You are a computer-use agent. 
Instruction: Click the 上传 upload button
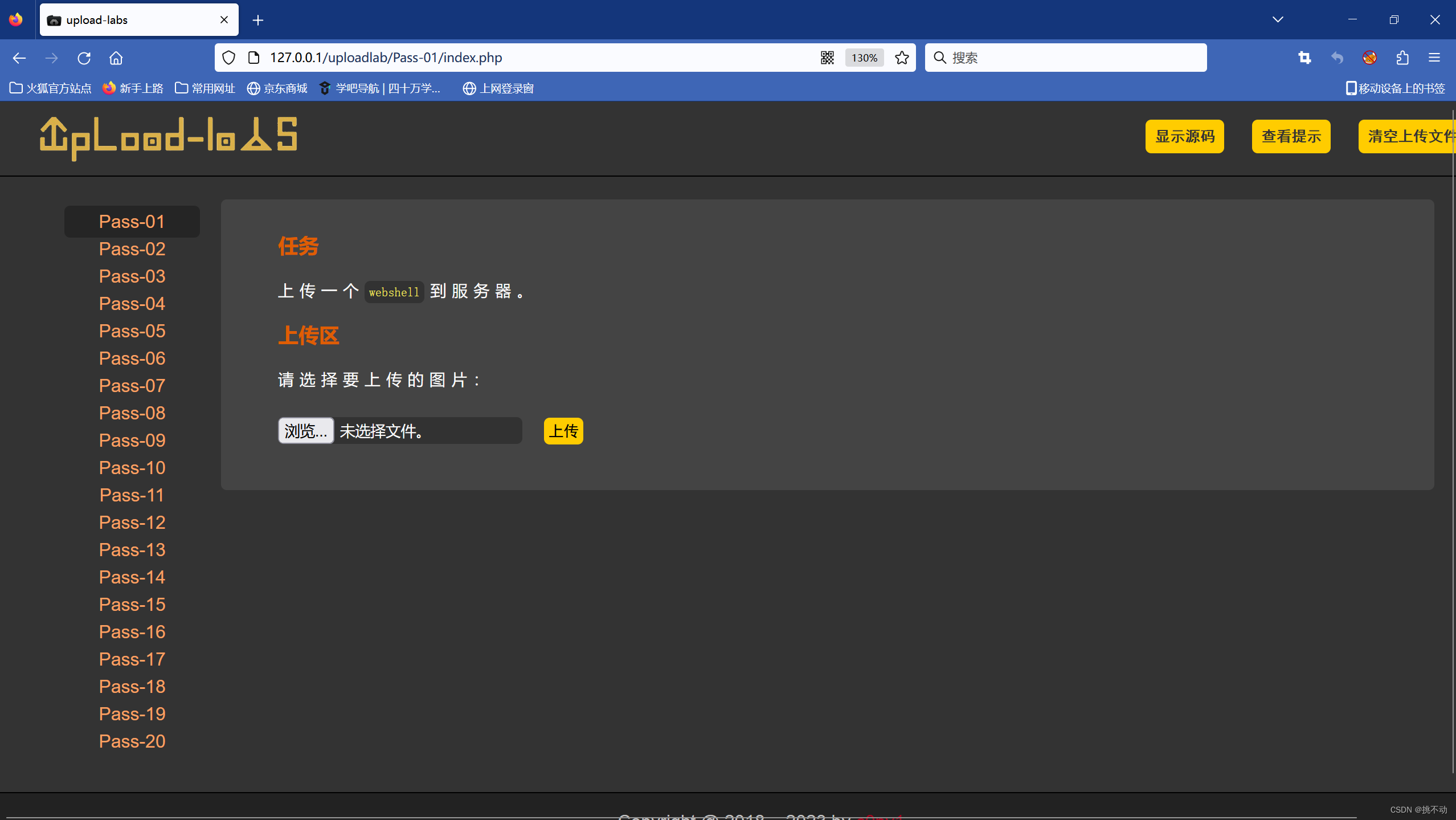[x=563, y=431]
